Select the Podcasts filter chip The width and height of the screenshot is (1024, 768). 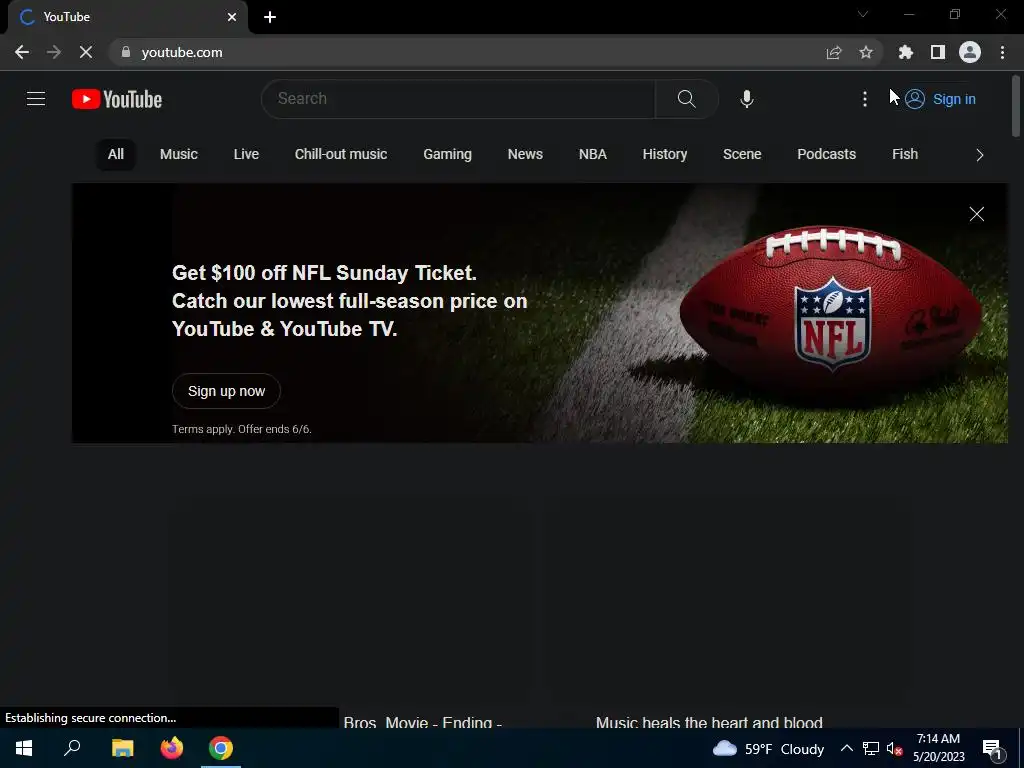coord(826,154)
